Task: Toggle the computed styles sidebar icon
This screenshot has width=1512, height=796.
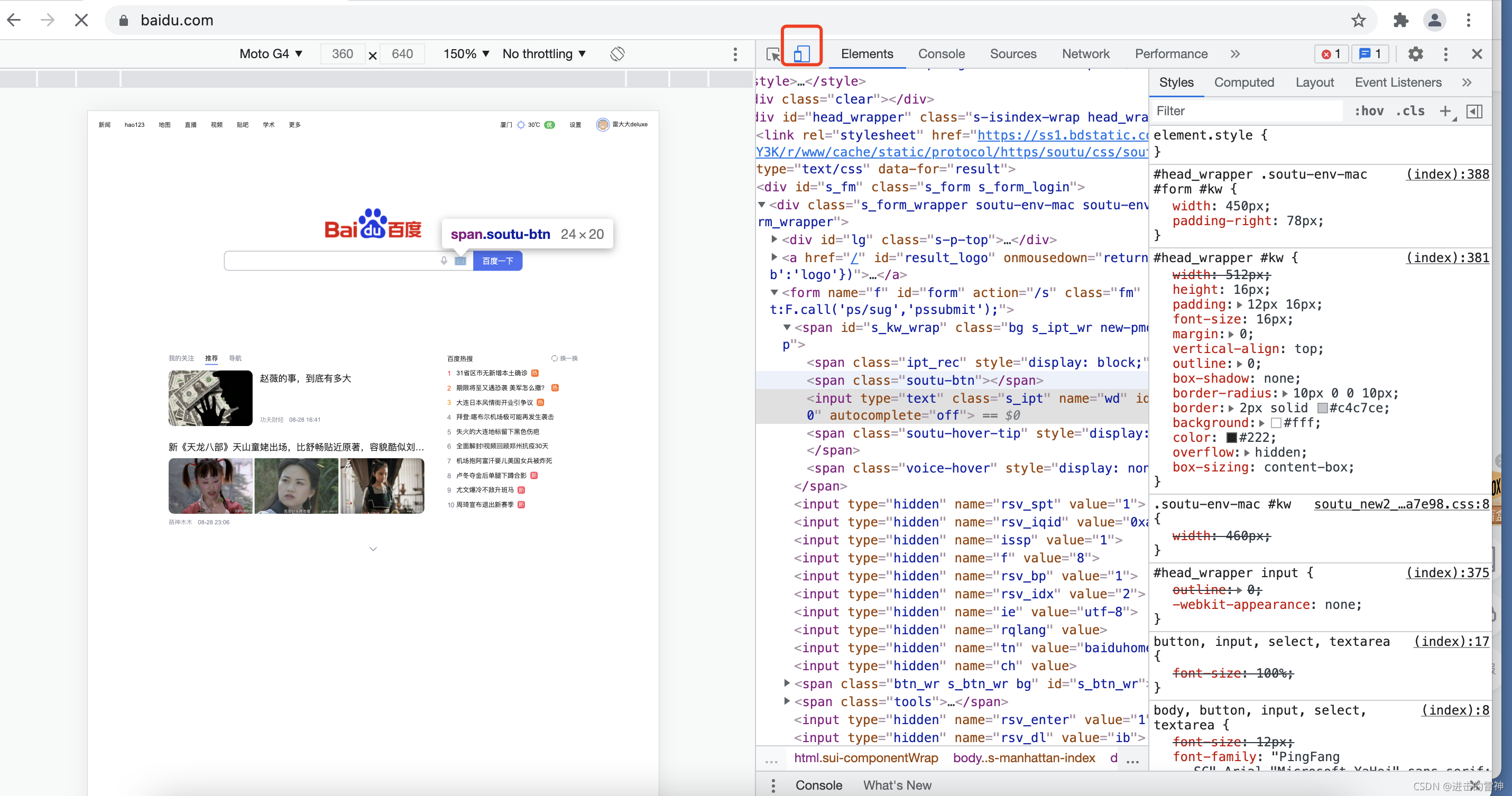Action: 1474,111
